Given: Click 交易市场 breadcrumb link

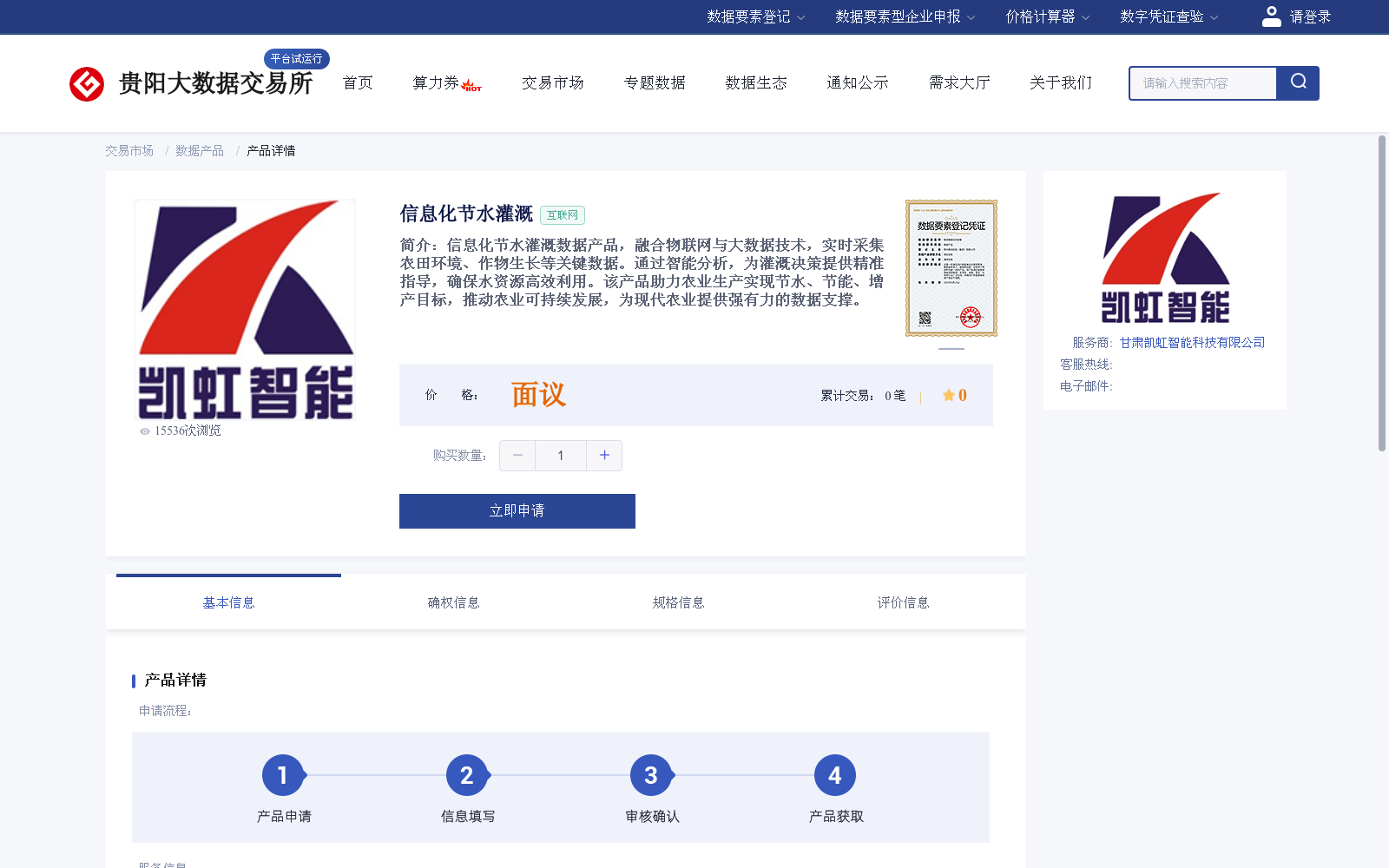Looking at the screenshot, I should point(129,151).
